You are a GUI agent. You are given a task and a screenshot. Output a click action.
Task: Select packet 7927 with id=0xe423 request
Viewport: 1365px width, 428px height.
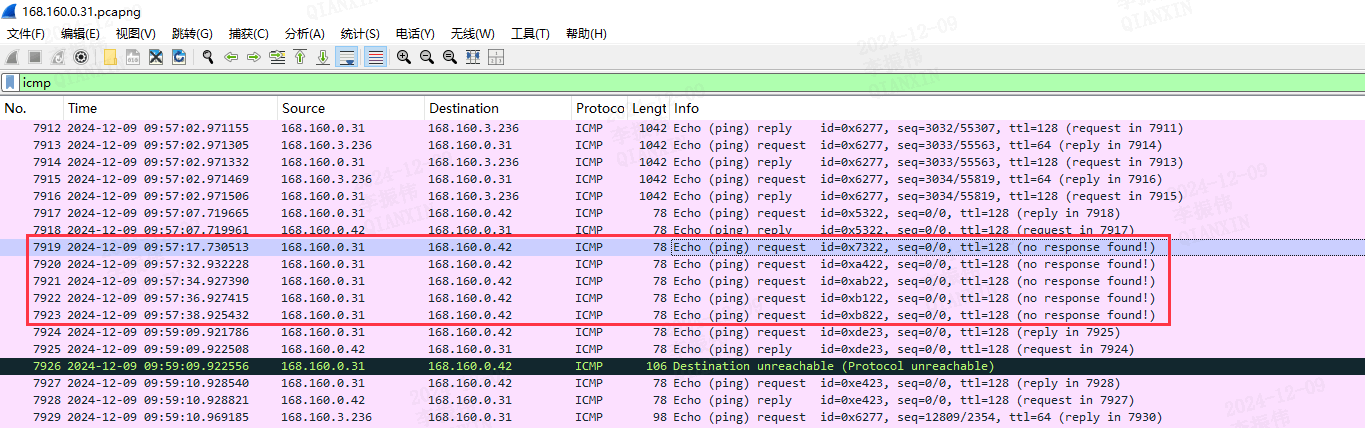pos(682,383)
